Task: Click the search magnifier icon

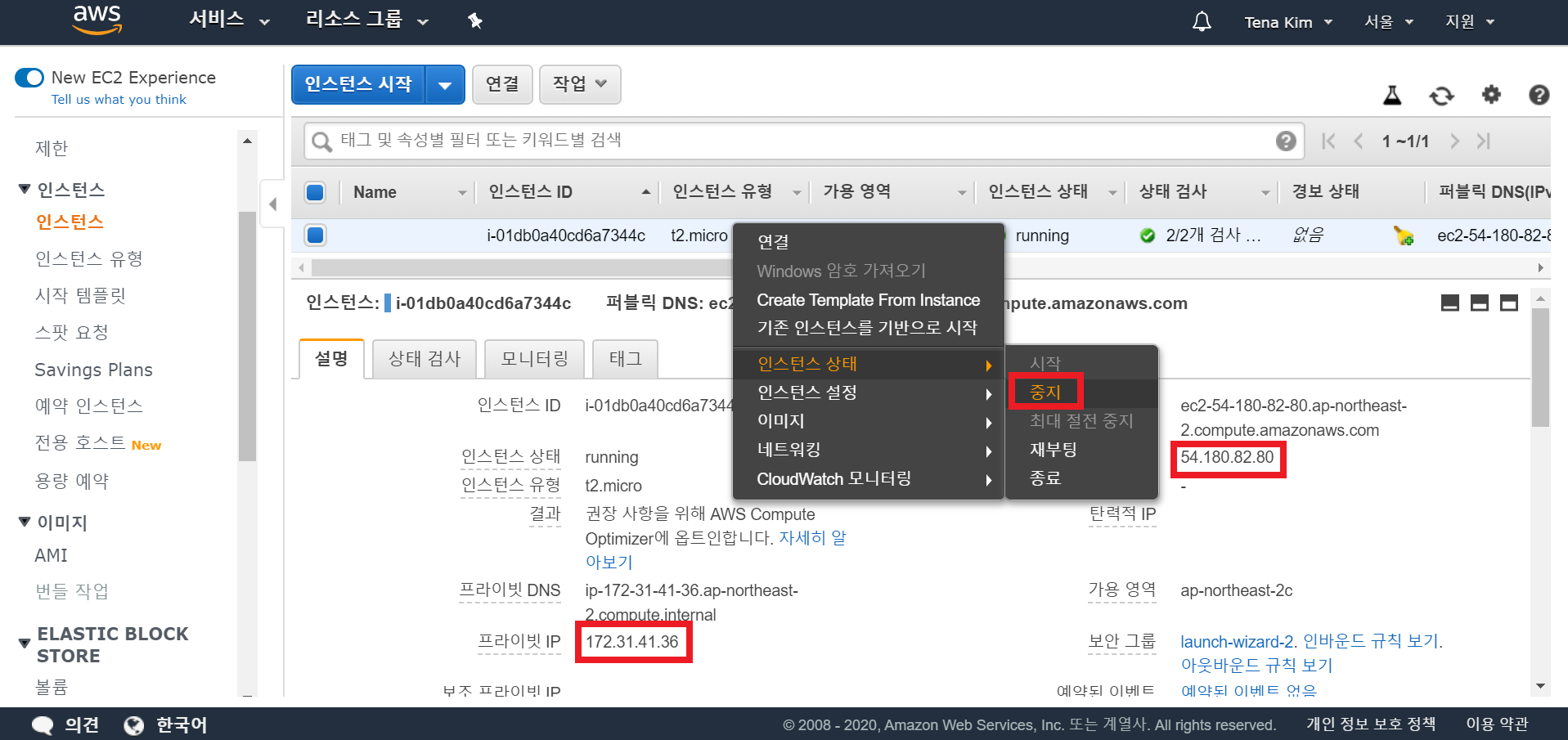Action: coord(322,142)
